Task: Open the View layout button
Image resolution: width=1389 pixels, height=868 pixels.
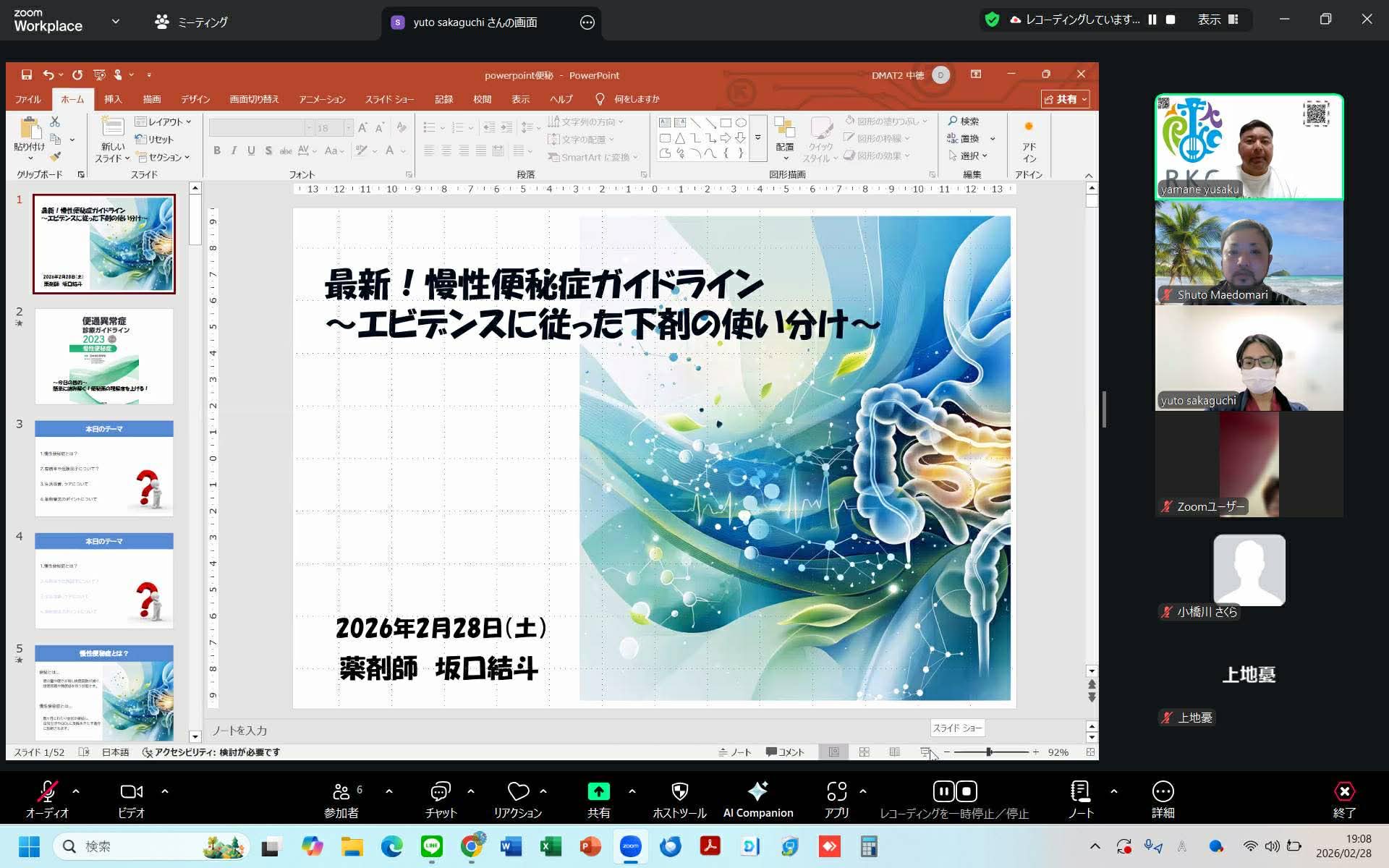Action: (x=1218, y=20)
